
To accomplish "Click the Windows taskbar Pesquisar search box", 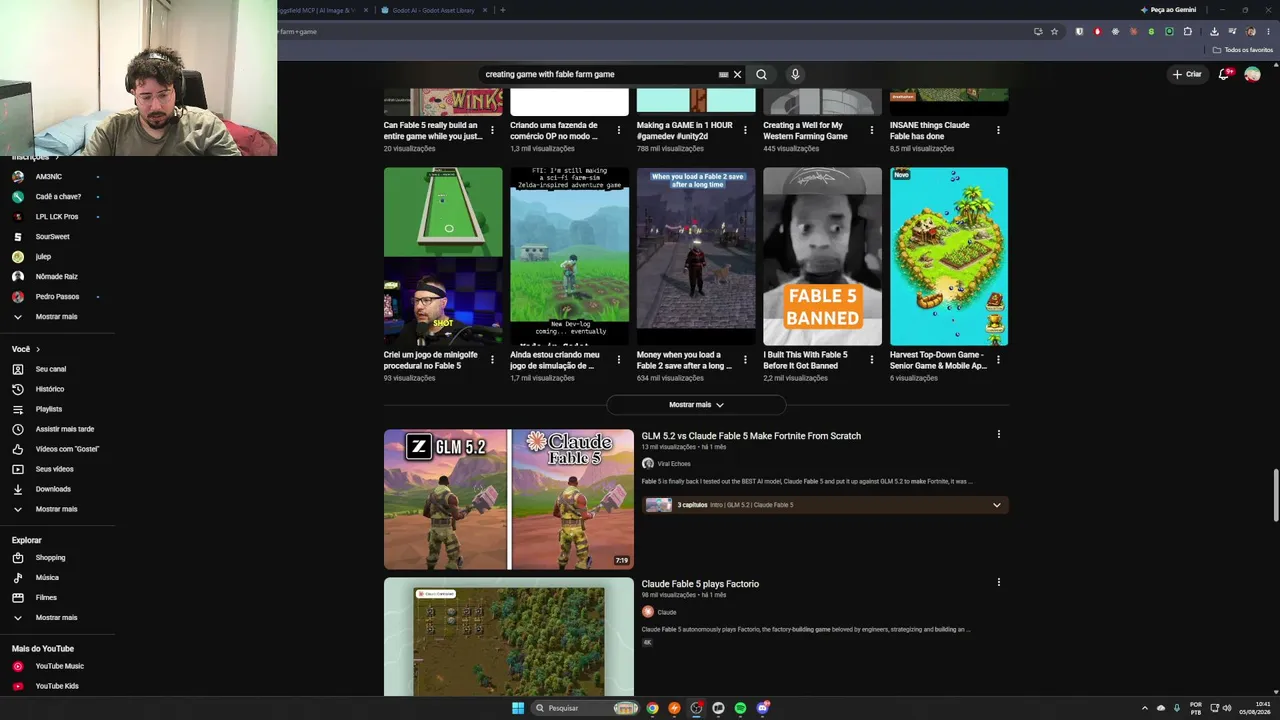I will pyautogui.click(x=585, y=708).
